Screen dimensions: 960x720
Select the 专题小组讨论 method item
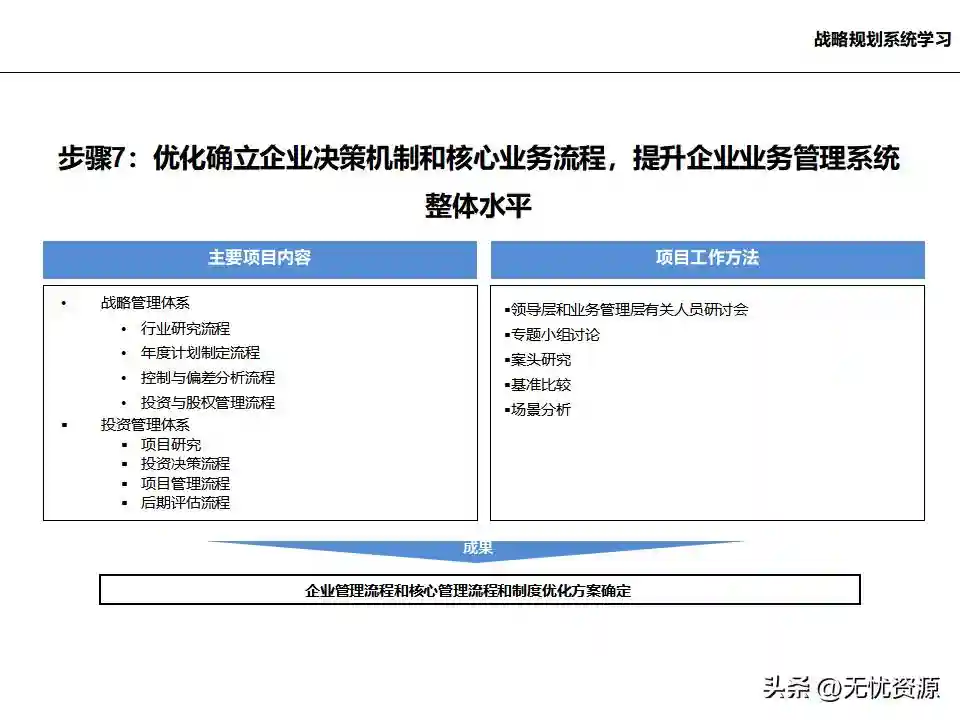pos(555,335)
